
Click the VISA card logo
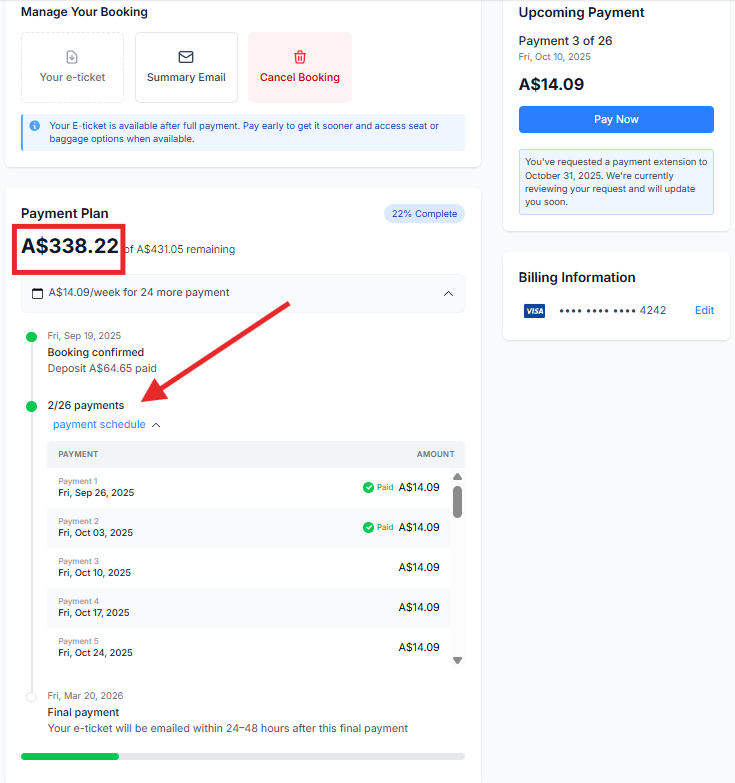point(534,311)
